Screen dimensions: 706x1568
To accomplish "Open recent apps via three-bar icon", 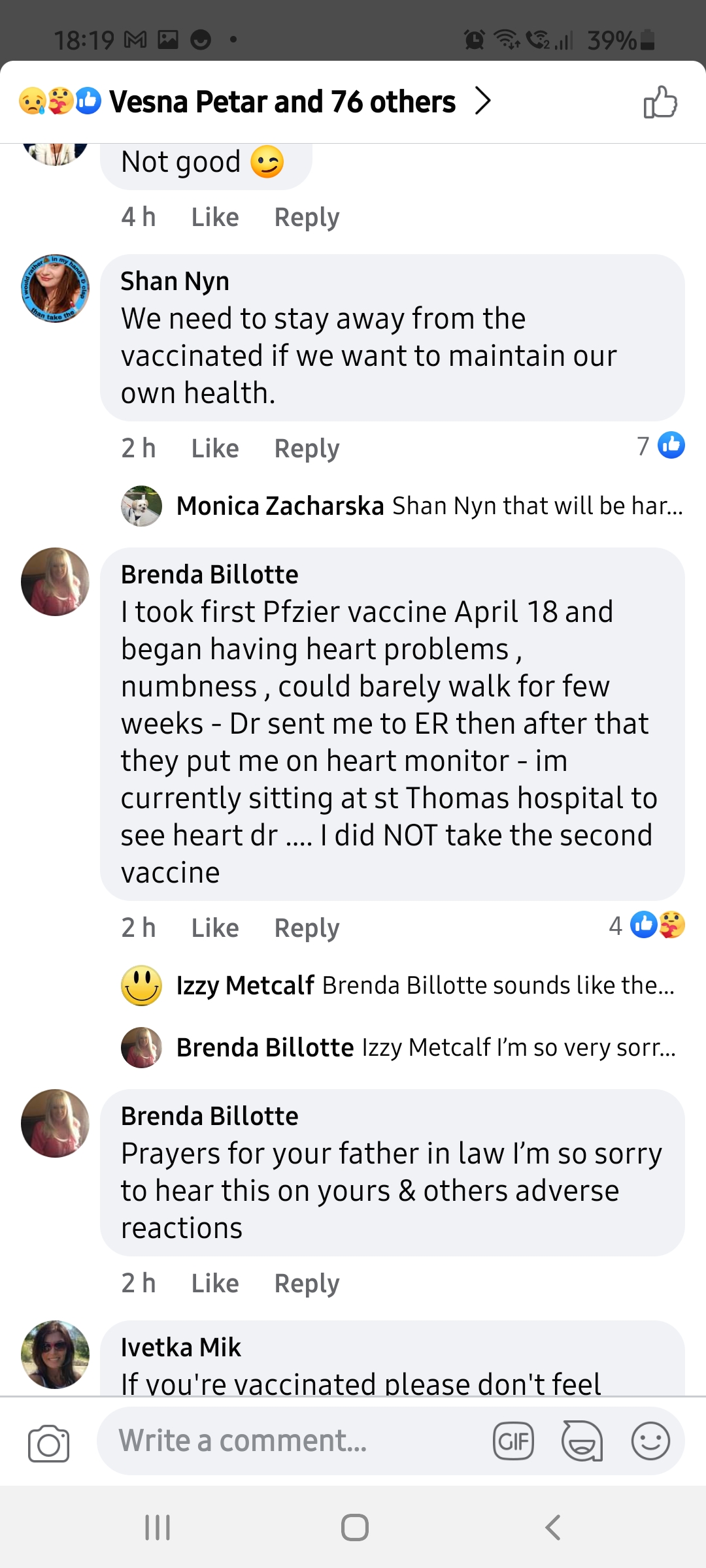I will click(157, 1527).
